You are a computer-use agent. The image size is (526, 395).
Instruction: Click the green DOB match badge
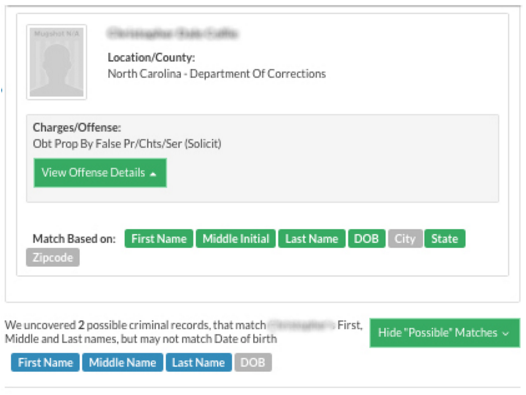[x=367, y=239]
